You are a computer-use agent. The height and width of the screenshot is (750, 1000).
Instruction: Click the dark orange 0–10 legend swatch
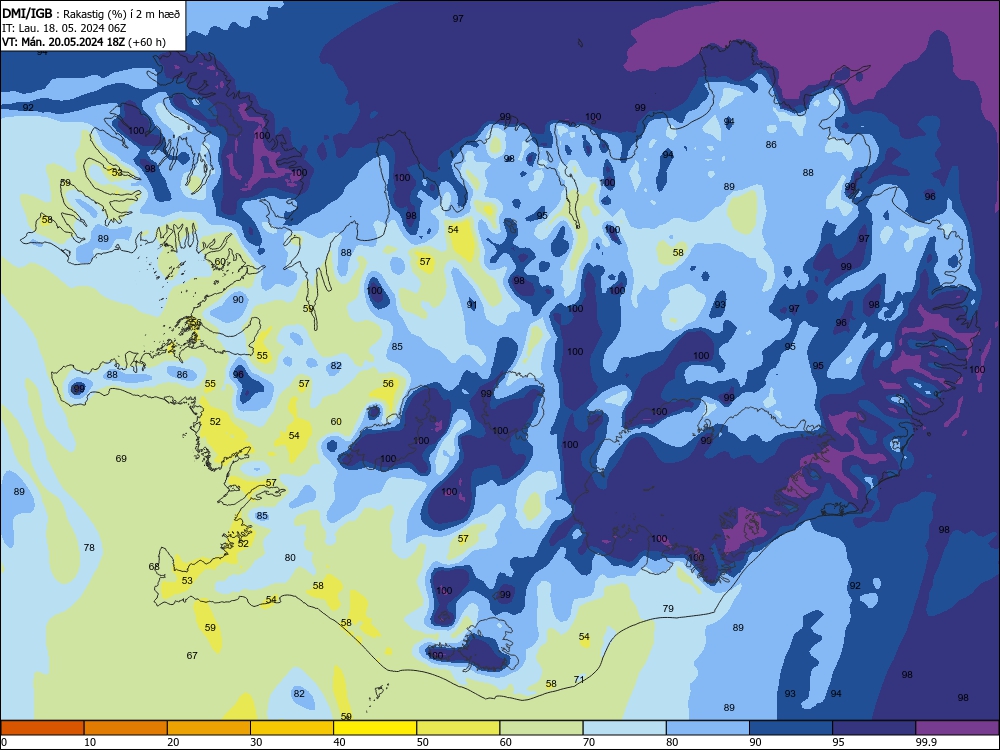(x=42, y=728)
